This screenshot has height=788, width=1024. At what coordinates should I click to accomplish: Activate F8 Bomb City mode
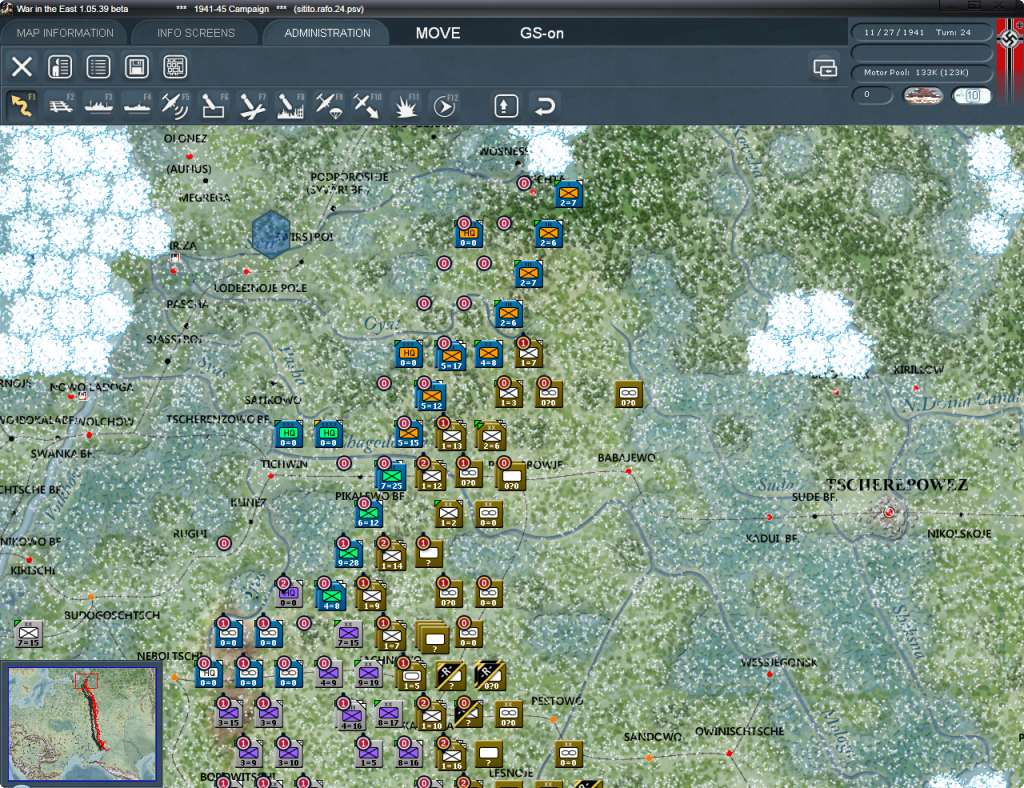pos(290,106)
